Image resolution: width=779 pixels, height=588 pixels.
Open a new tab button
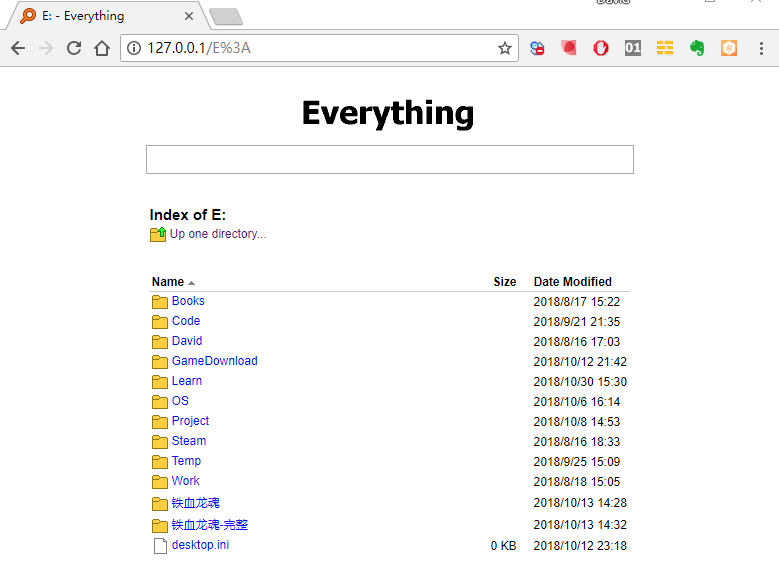click(226, 16)
